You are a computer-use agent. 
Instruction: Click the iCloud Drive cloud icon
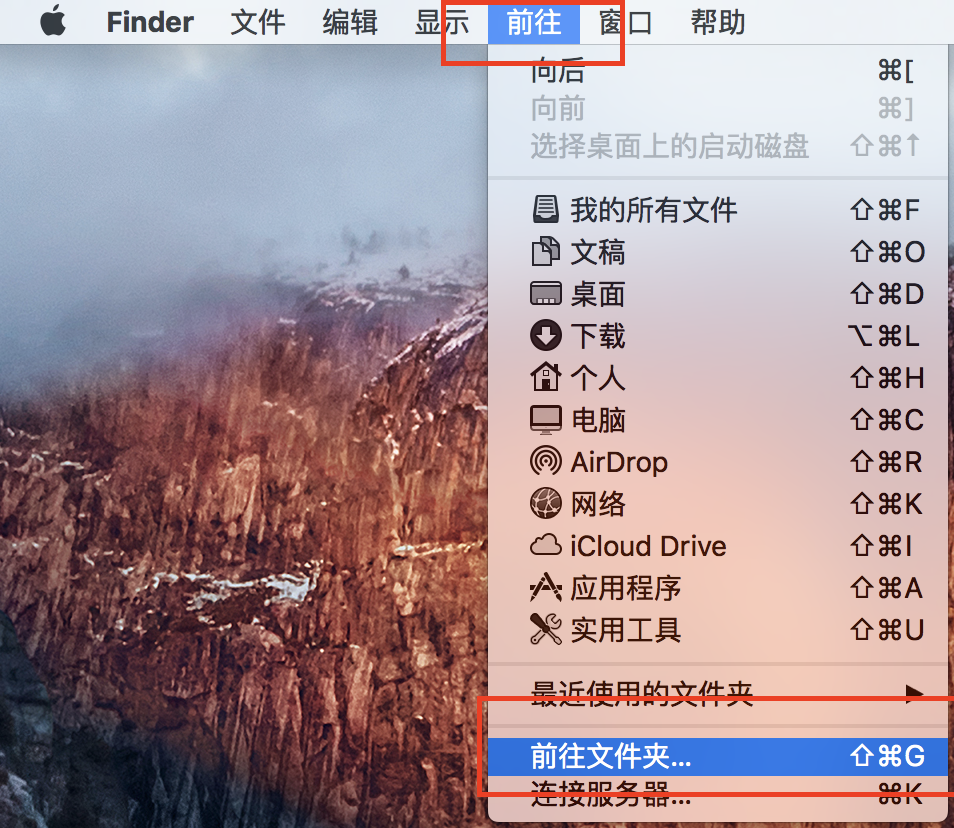pyautogui.click(x=546, y=546)
